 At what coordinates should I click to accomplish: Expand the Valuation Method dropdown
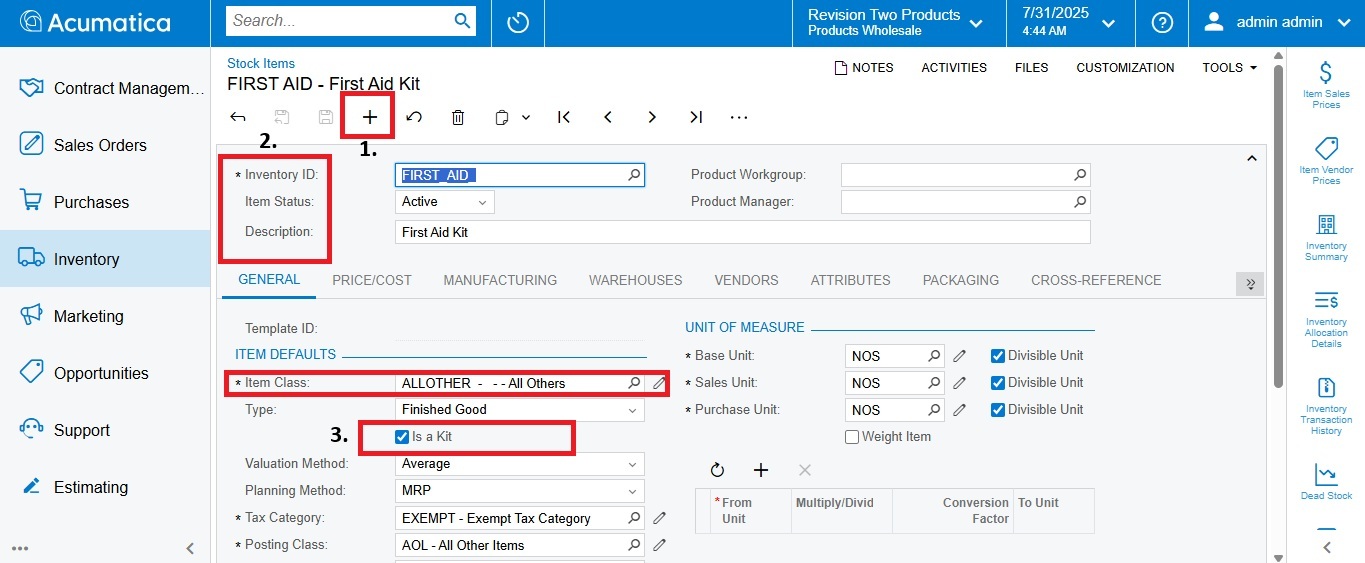point(520,464)
